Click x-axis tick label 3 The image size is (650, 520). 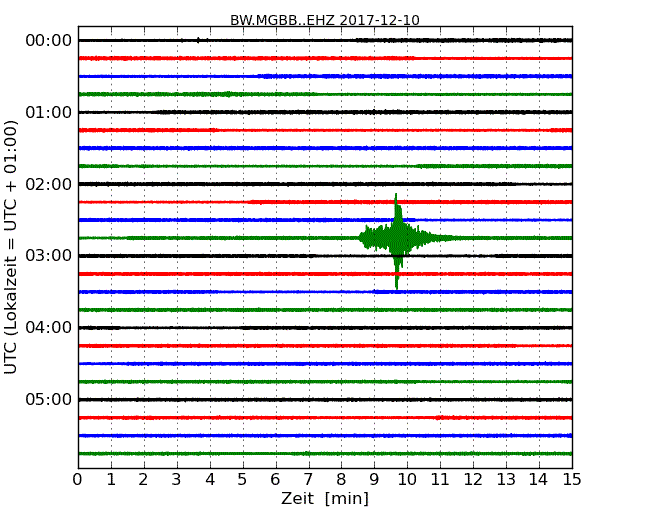tap(177, 479)
